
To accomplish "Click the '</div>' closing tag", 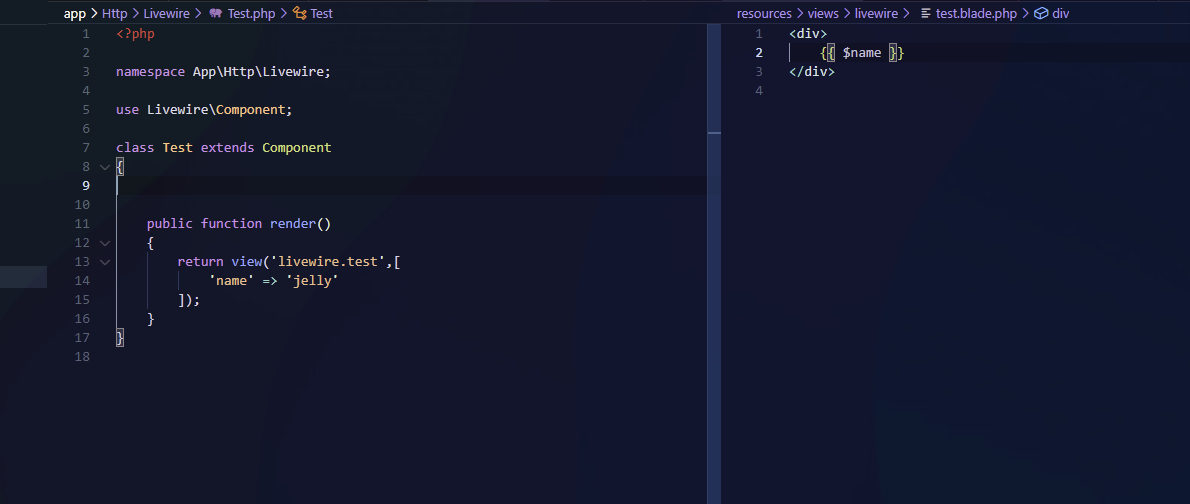I will pyautogui.click(x=811, y=72).
